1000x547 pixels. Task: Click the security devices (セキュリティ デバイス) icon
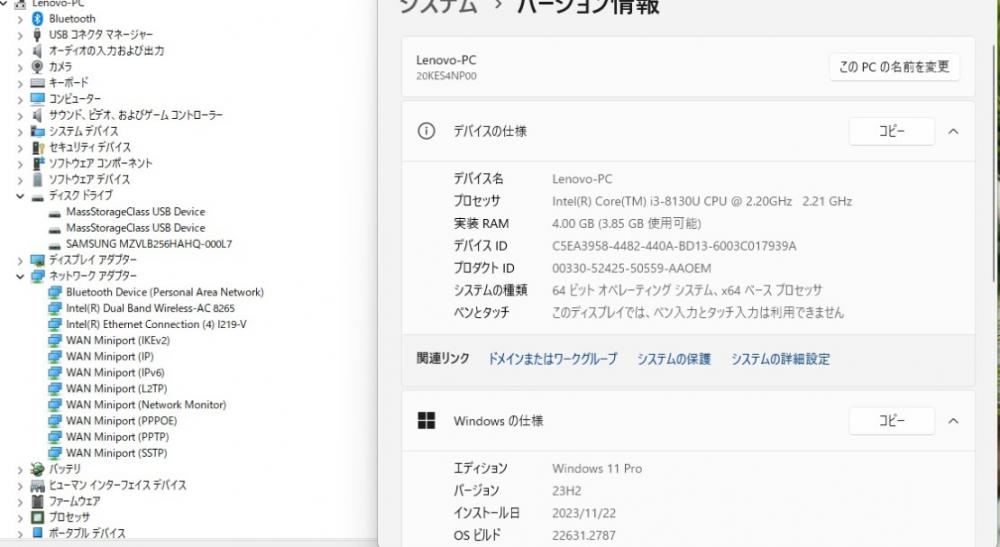pyautogui.click(x=38, y=147)
